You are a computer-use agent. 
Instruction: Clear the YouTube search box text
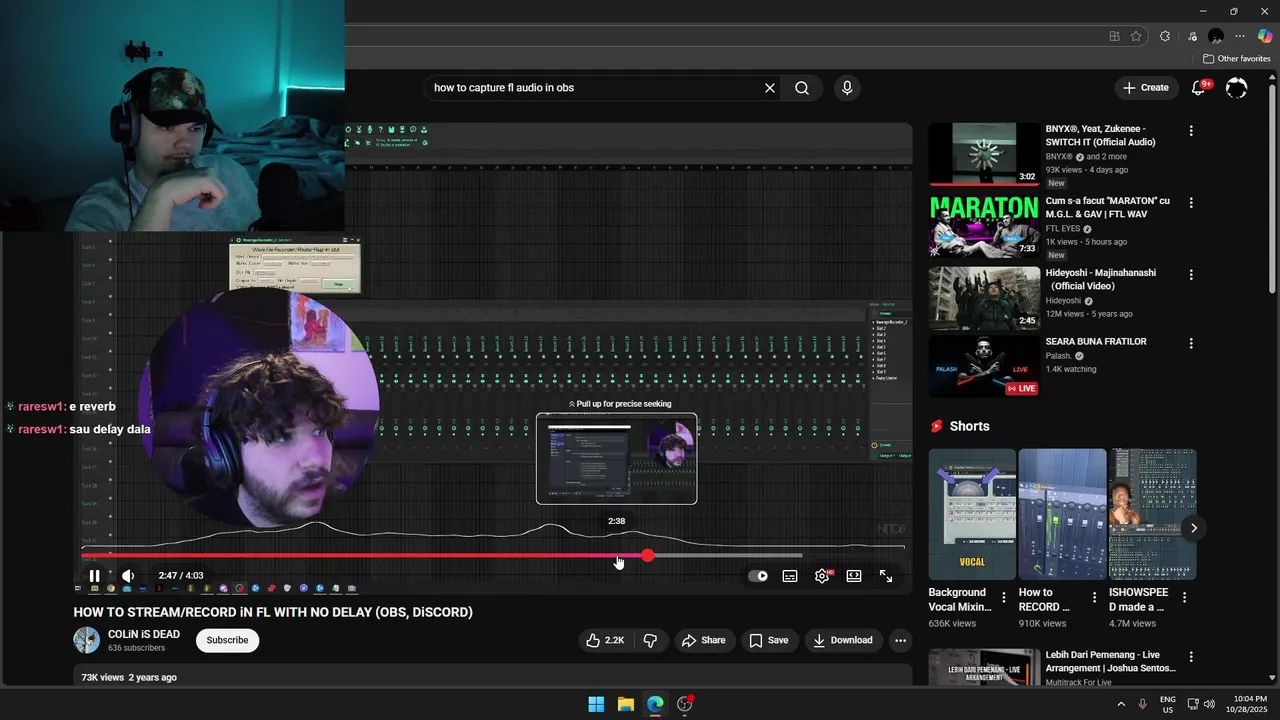click(770, 88)
